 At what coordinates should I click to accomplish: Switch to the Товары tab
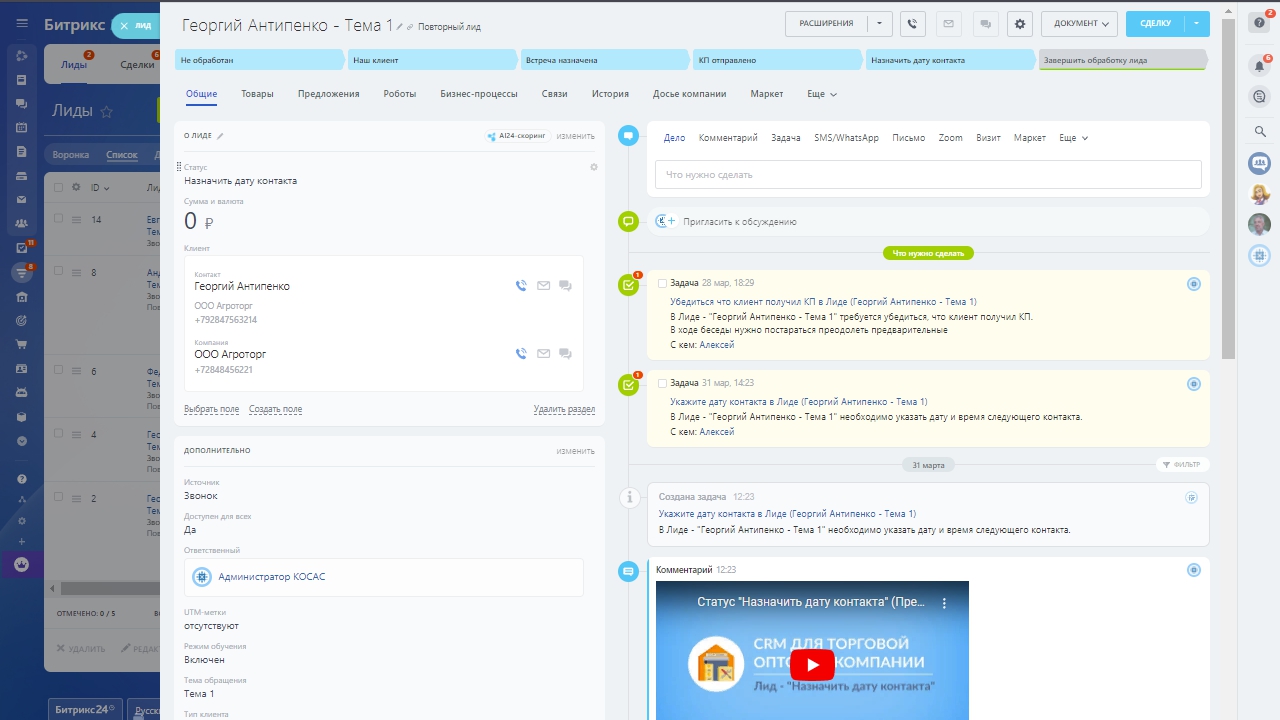pos(257,94)
